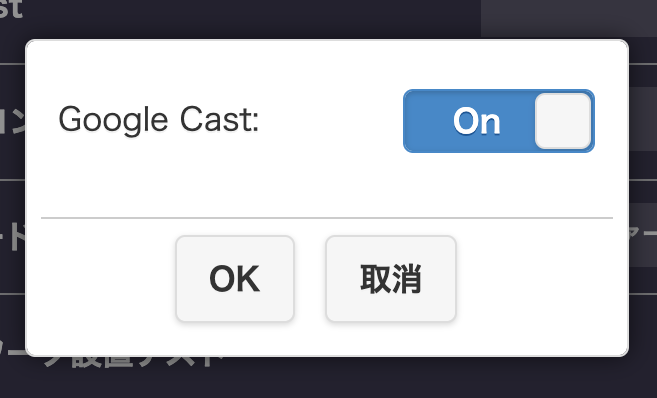657x398 pixels.
Task: Click the gray panel behind dialog at top-right
Action: (569, 18)
